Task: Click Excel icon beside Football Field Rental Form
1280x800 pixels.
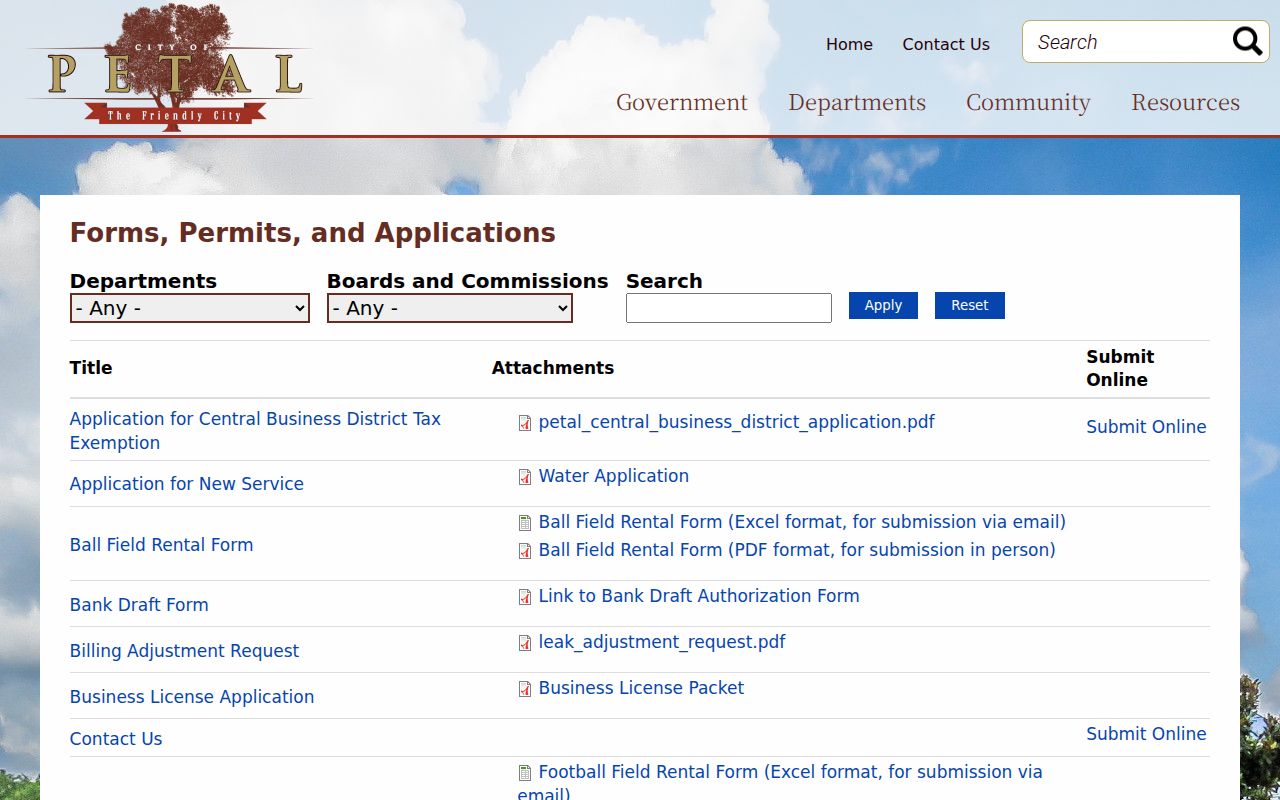Action: click(x=525, y=773)
